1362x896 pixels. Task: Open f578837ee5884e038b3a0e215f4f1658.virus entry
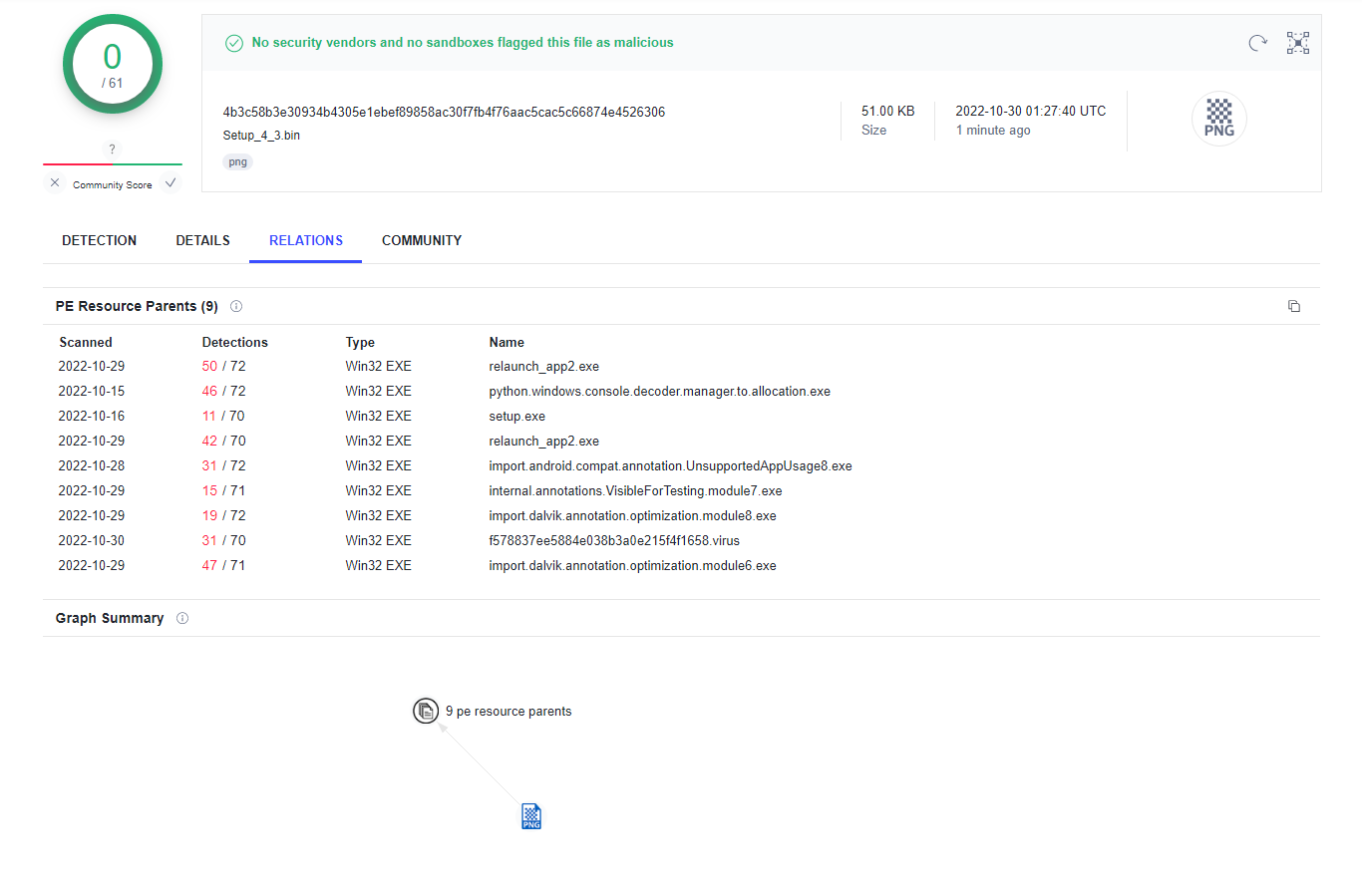[x=615, y=541]
